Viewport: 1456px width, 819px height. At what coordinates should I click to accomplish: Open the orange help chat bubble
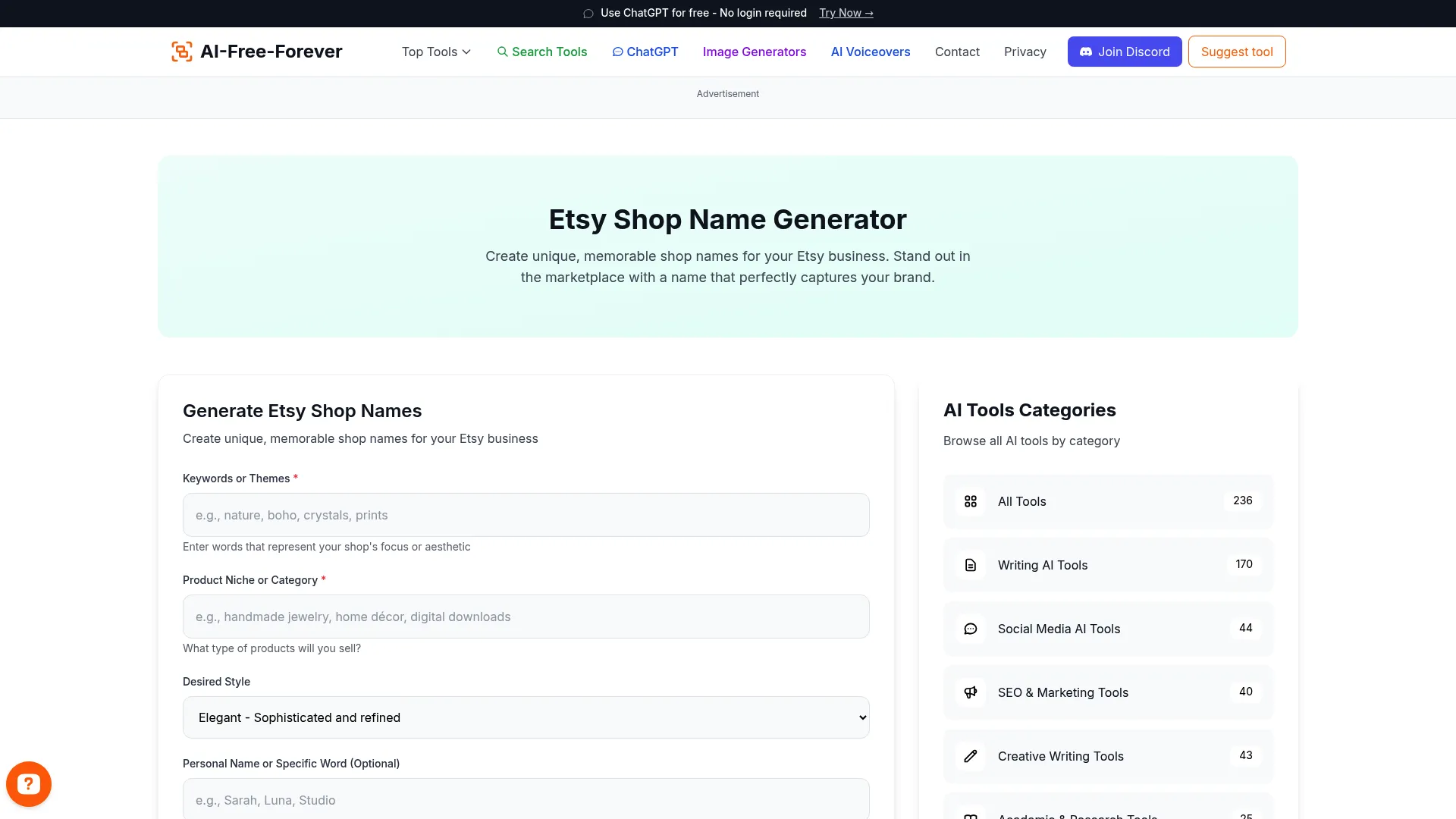point(29,783)
